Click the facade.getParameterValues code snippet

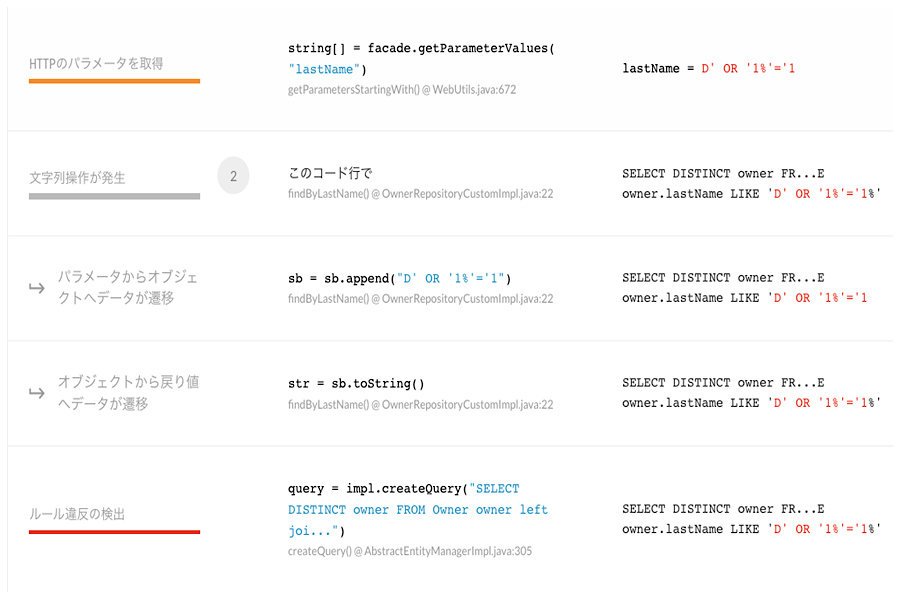tap(421, 59)
